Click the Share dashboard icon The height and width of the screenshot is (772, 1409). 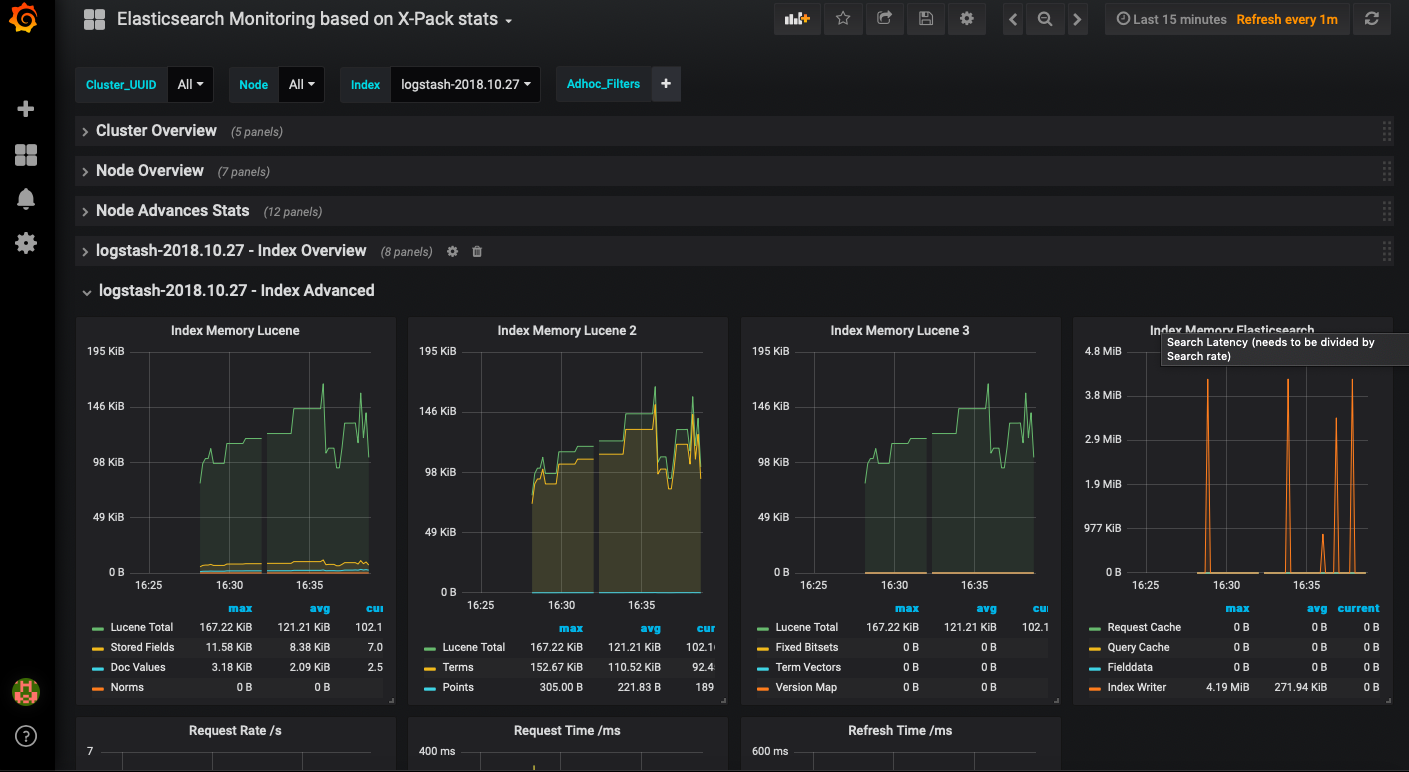(x=884, y=19)
